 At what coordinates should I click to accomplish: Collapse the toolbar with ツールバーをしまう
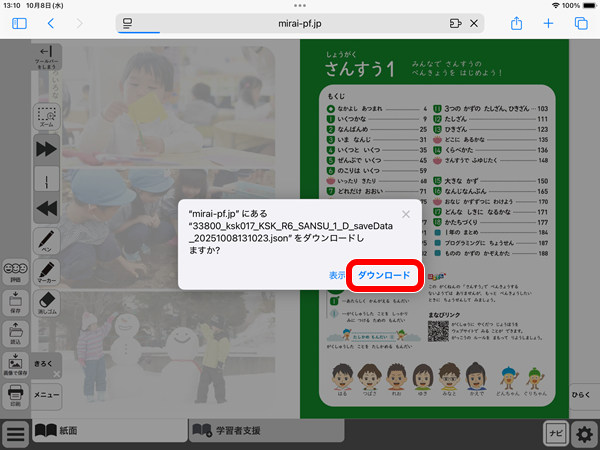tap(46, 57)
